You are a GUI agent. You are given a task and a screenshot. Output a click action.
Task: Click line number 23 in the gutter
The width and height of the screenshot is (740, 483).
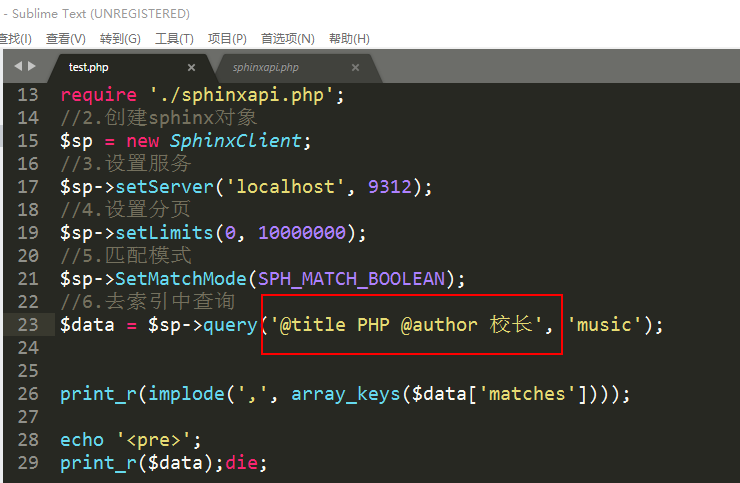tap(27, 325)
